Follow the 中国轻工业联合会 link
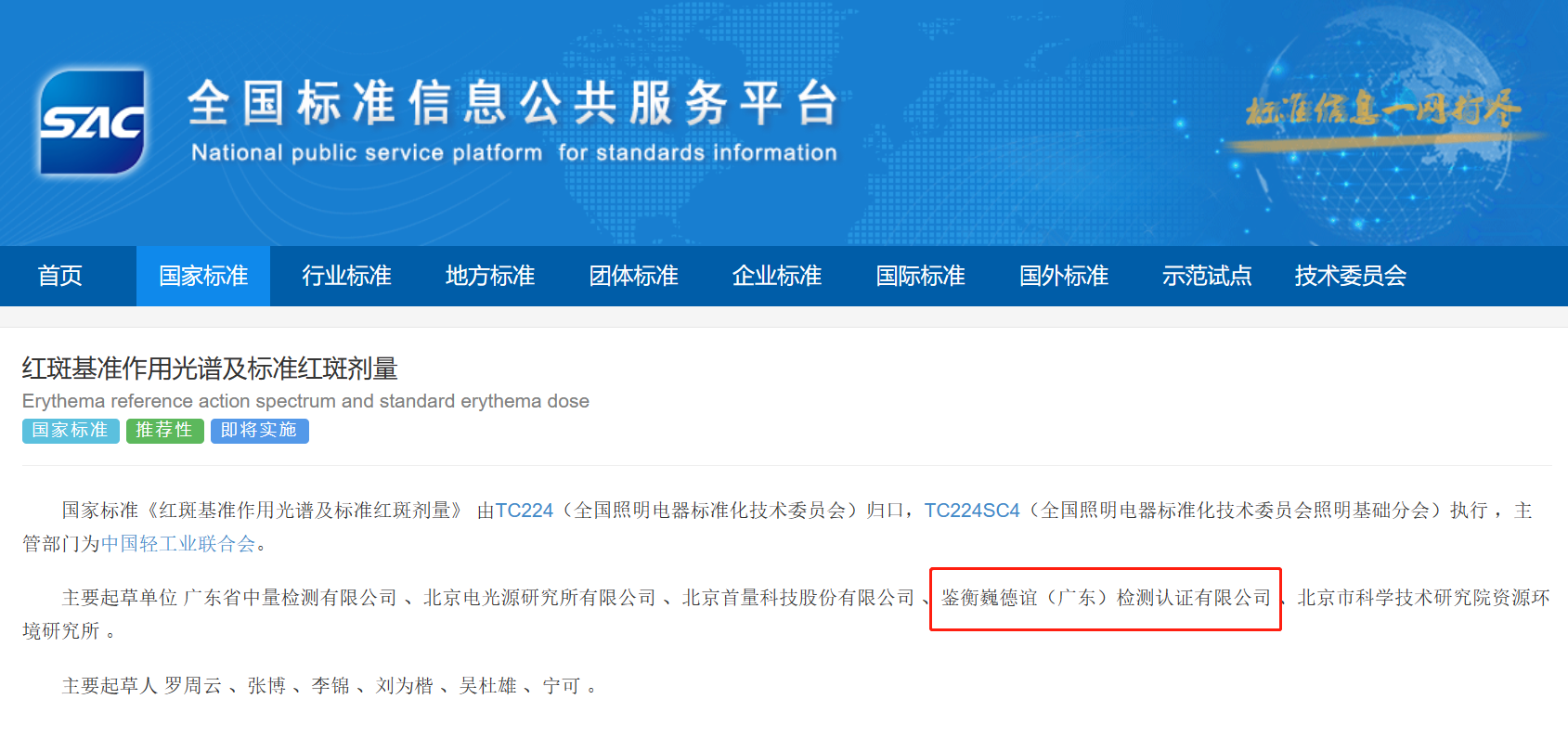This screenshot has height=738, width=1568. (x=178, y=544)
